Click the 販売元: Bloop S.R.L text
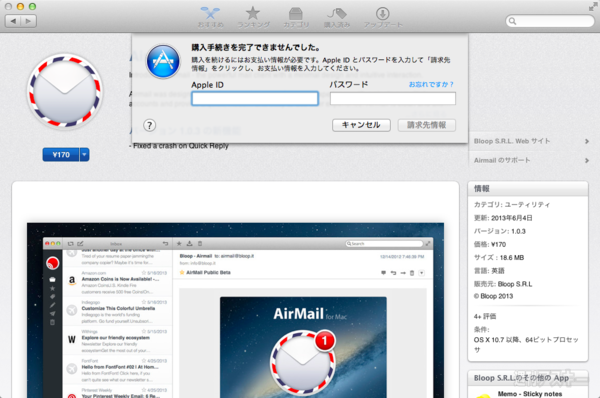 (x=503, y=284)
